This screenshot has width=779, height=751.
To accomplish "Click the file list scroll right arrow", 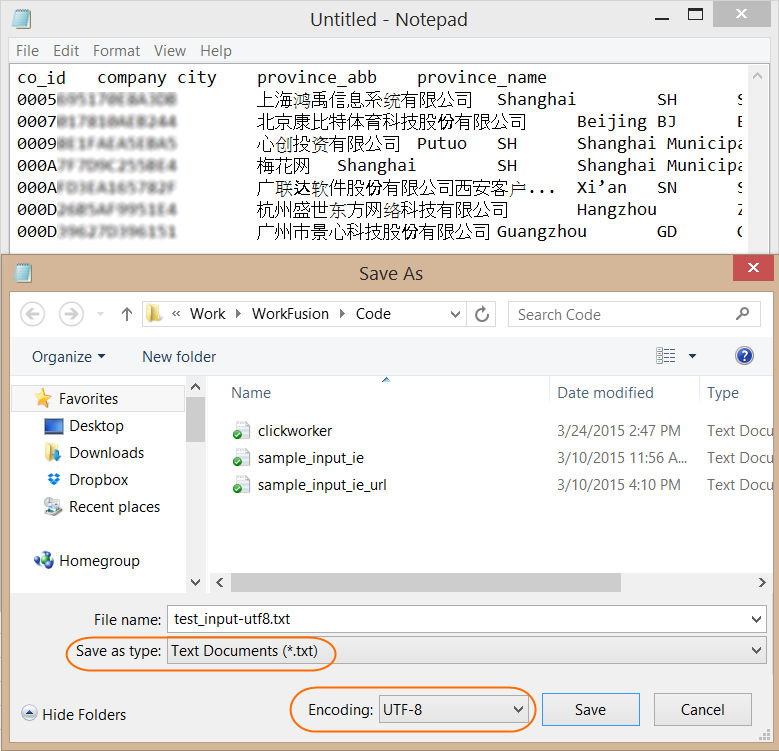I will point(762,582).
